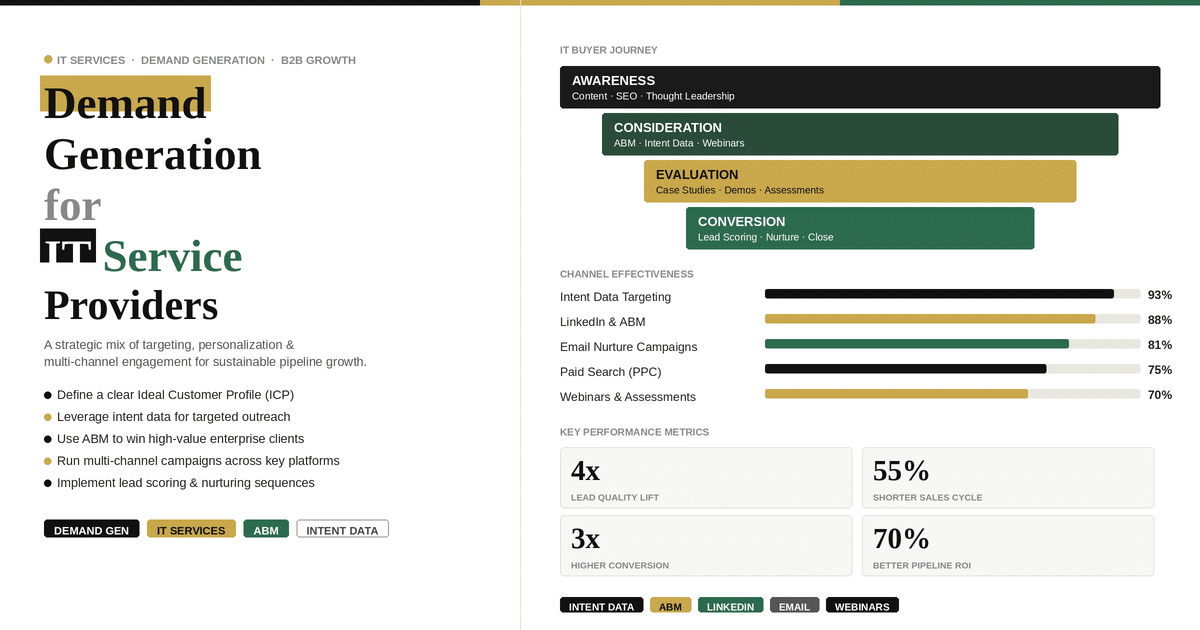
Task: Click the gold bullet beside Run multi-channel campaigns
Action: click(48, 461)
